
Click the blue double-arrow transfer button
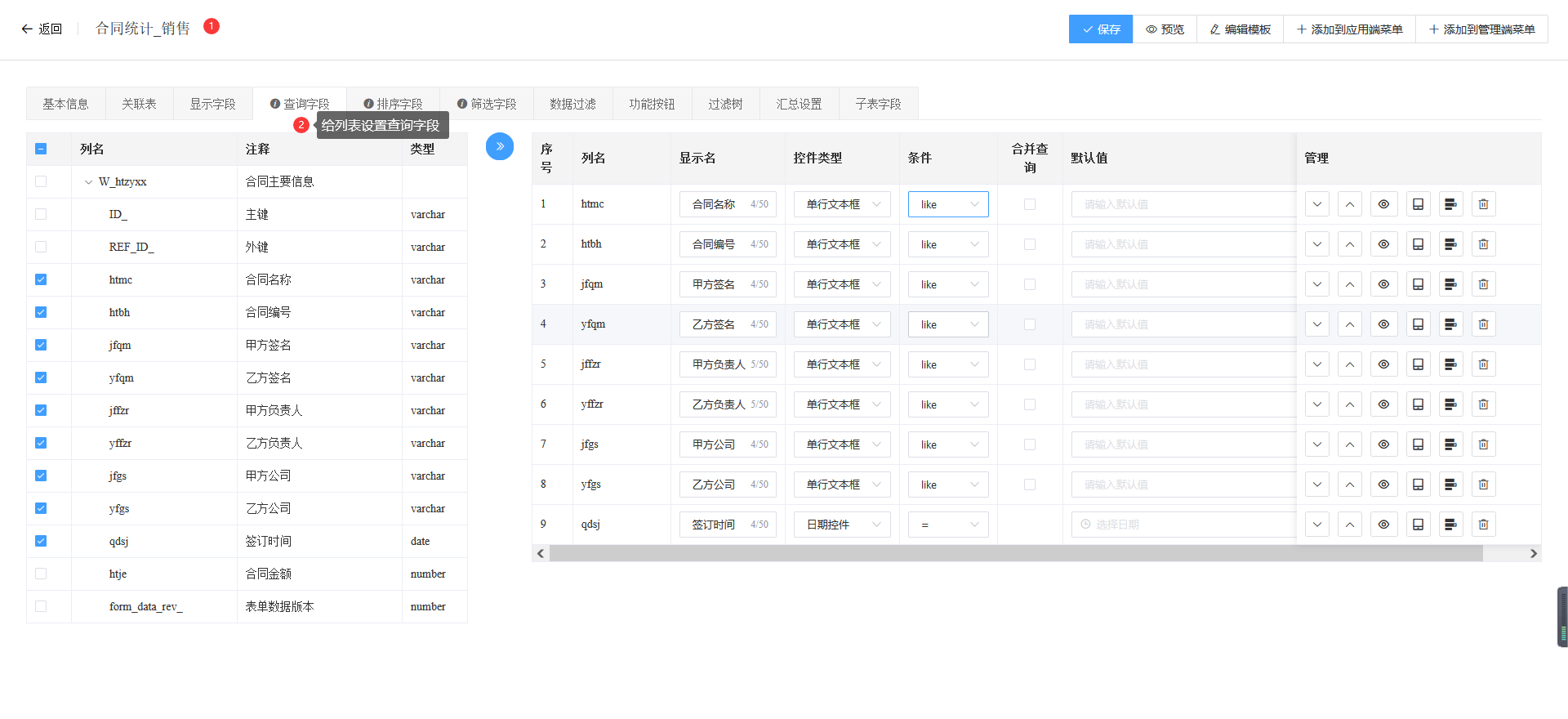(x=500, y=146)
